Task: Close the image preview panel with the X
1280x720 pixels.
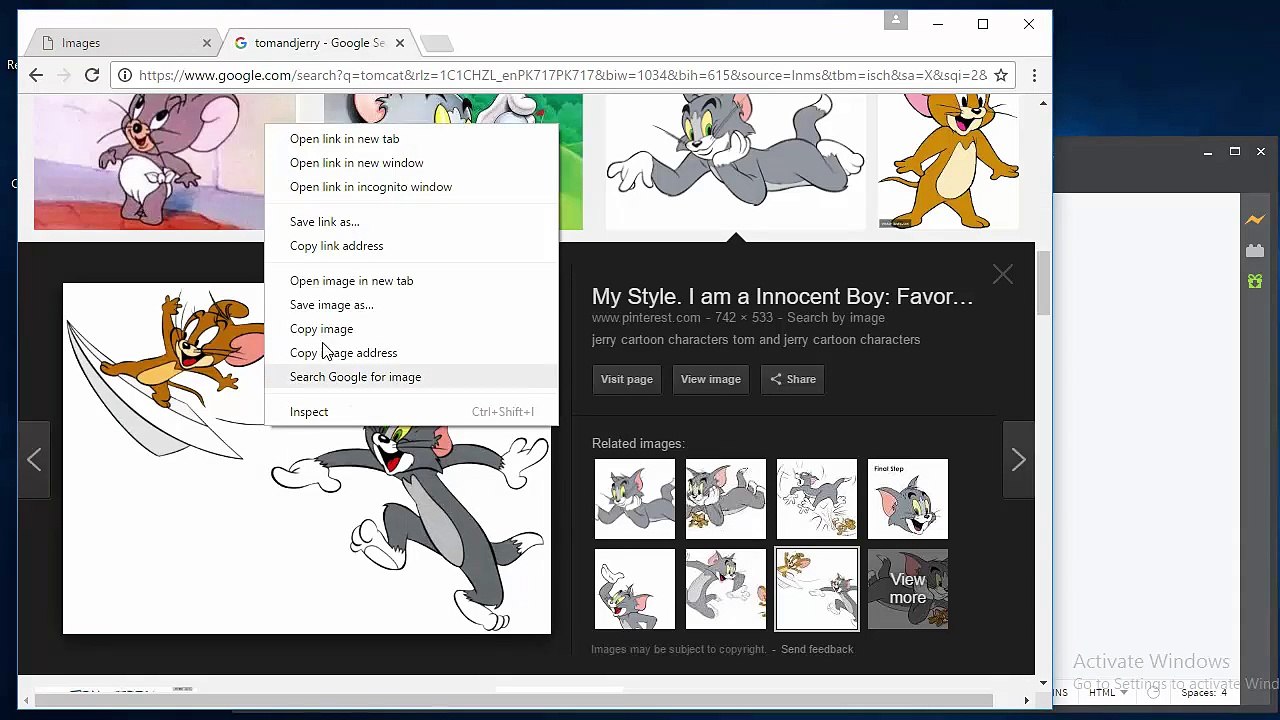Action: (x=1003, y=275)
